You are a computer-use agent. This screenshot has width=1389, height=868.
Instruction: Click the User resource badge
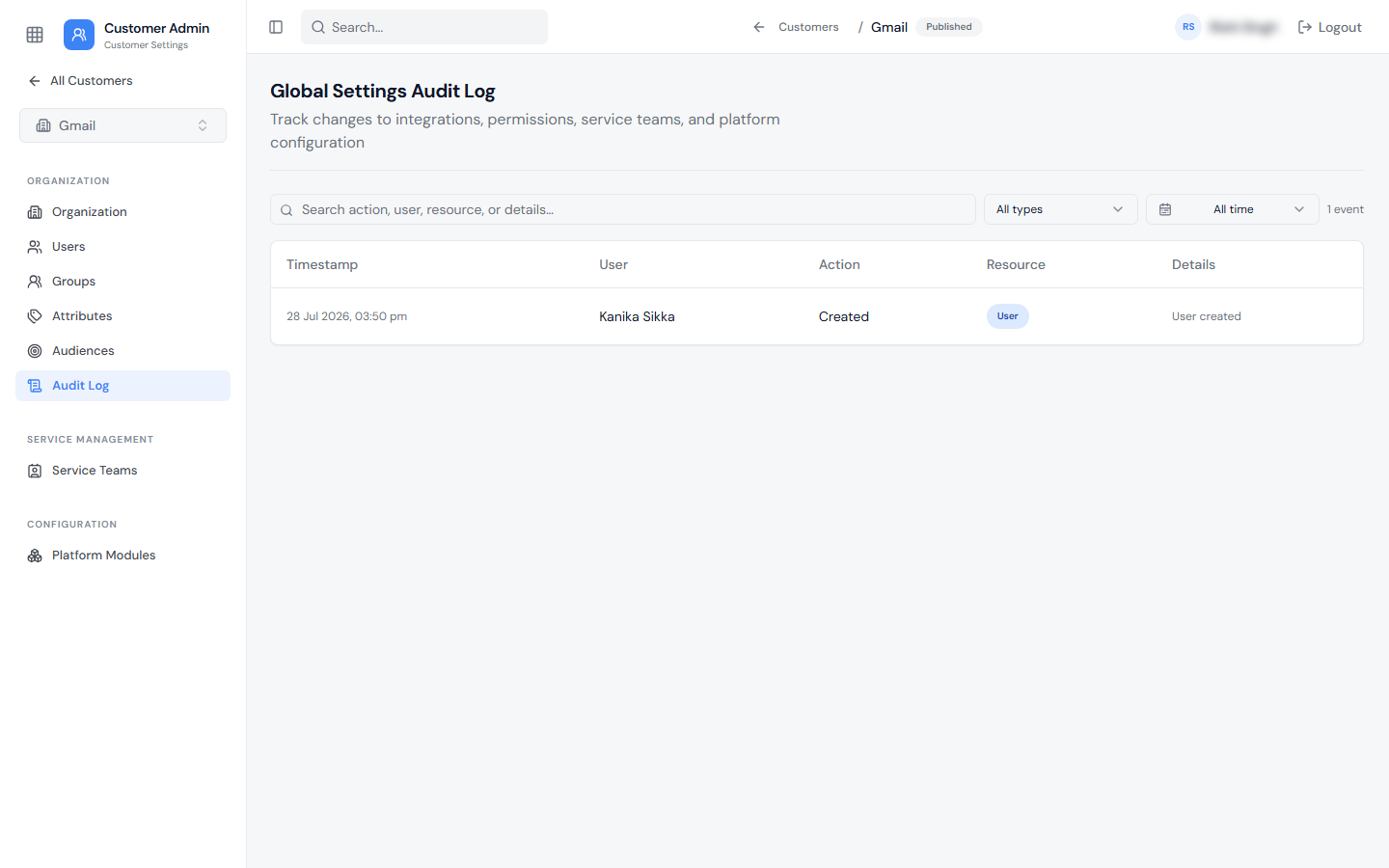click(1008, 316)
